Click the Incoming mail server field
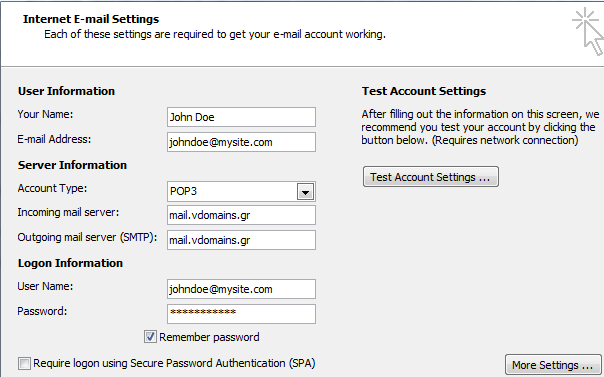The height and width of the screenshot is (377, 604). 241,215
